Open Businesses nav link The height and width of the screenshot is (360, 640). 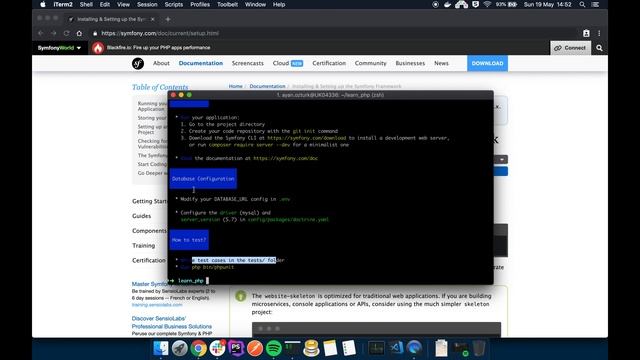click(x=410, y=63)
